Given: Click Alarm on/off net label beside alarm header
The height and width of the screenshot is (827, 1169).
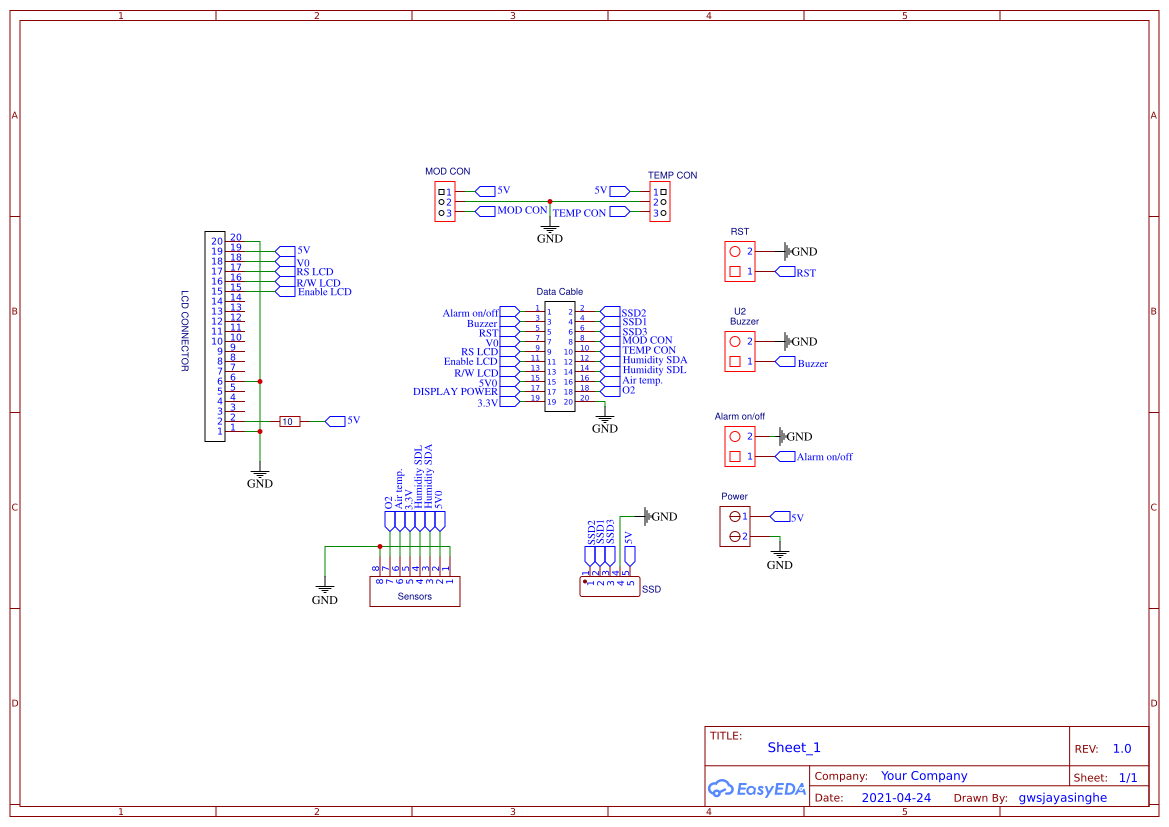Looking at the screenshot, I should coord(825,456).
